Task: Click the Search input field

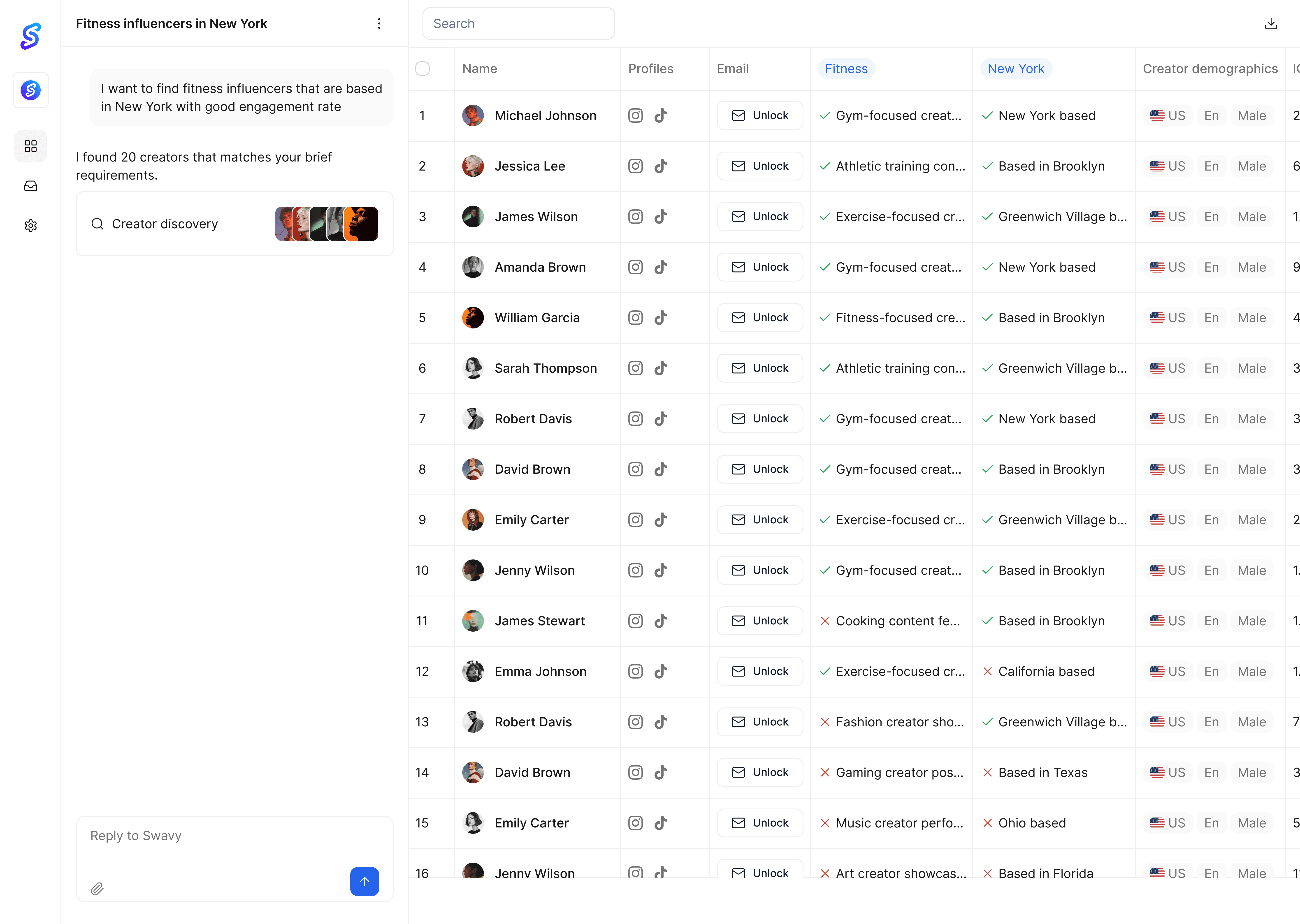Action: (x=518, y=23)
